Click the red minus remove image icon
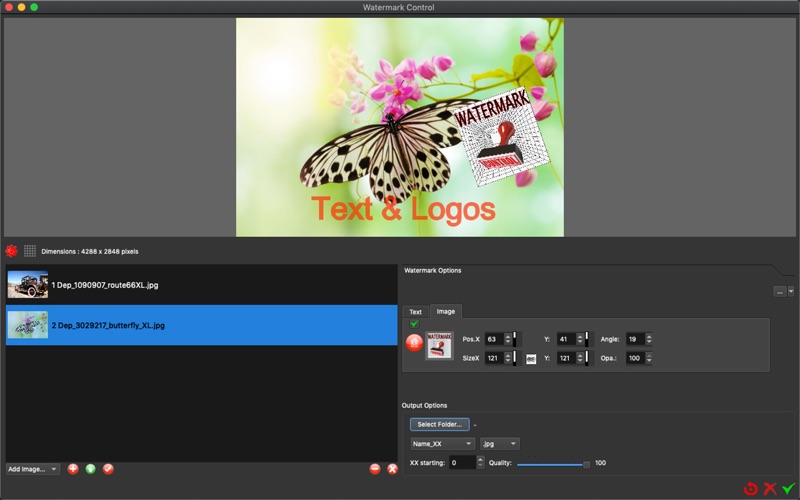 [375, 469]
